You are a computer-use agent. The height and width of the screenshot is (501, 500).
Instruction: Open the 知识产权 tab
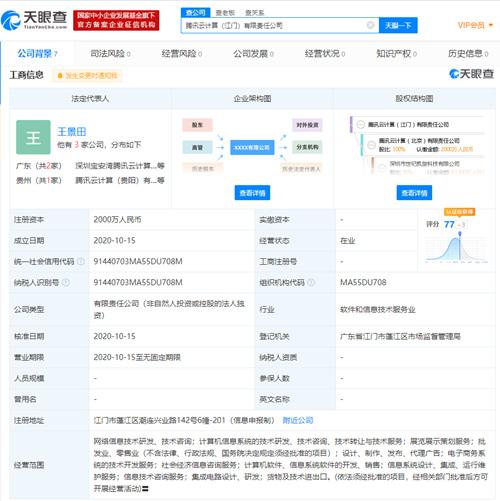[x=396, y=53]
